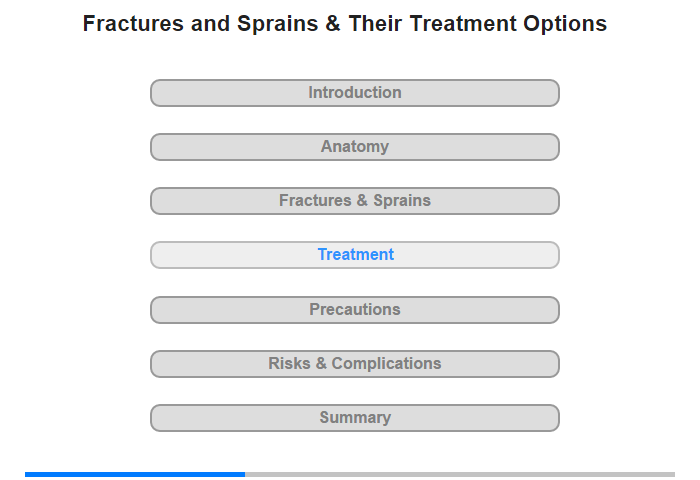View the Risks & Complications section
Screen dimensions: 700x480
(x=354, y=364)
